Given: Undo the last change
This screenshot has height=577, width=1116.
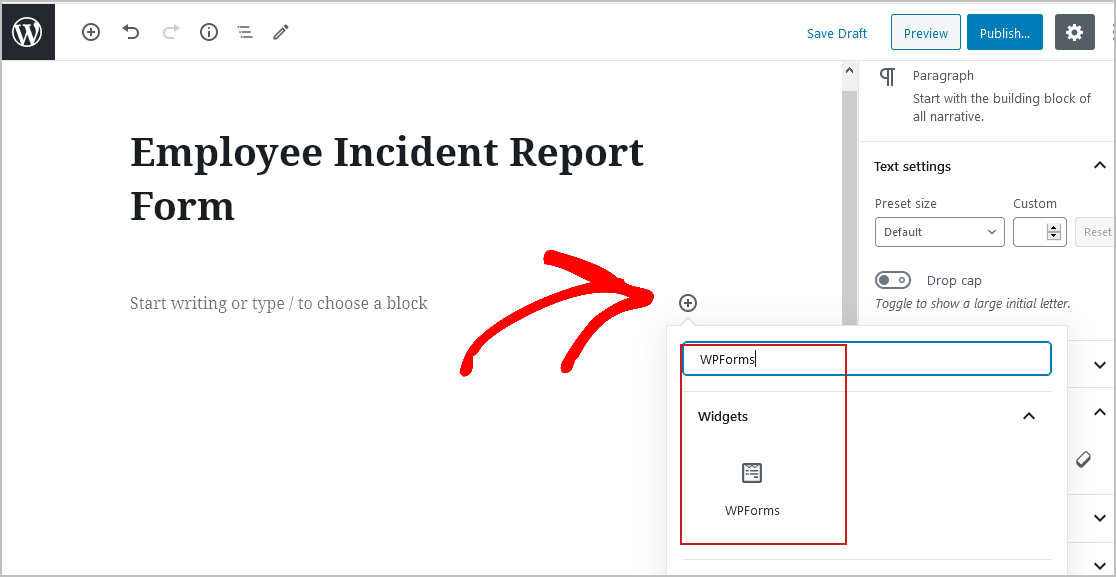Looking at the screenshot, I should 131,32.
